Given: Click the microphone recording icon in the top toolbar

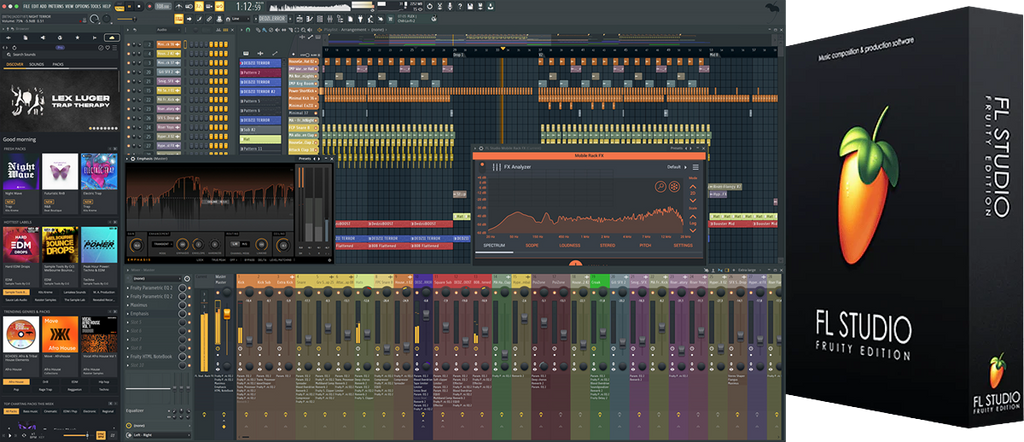Looking at the screenshot, I should click(x=450, y=7).
